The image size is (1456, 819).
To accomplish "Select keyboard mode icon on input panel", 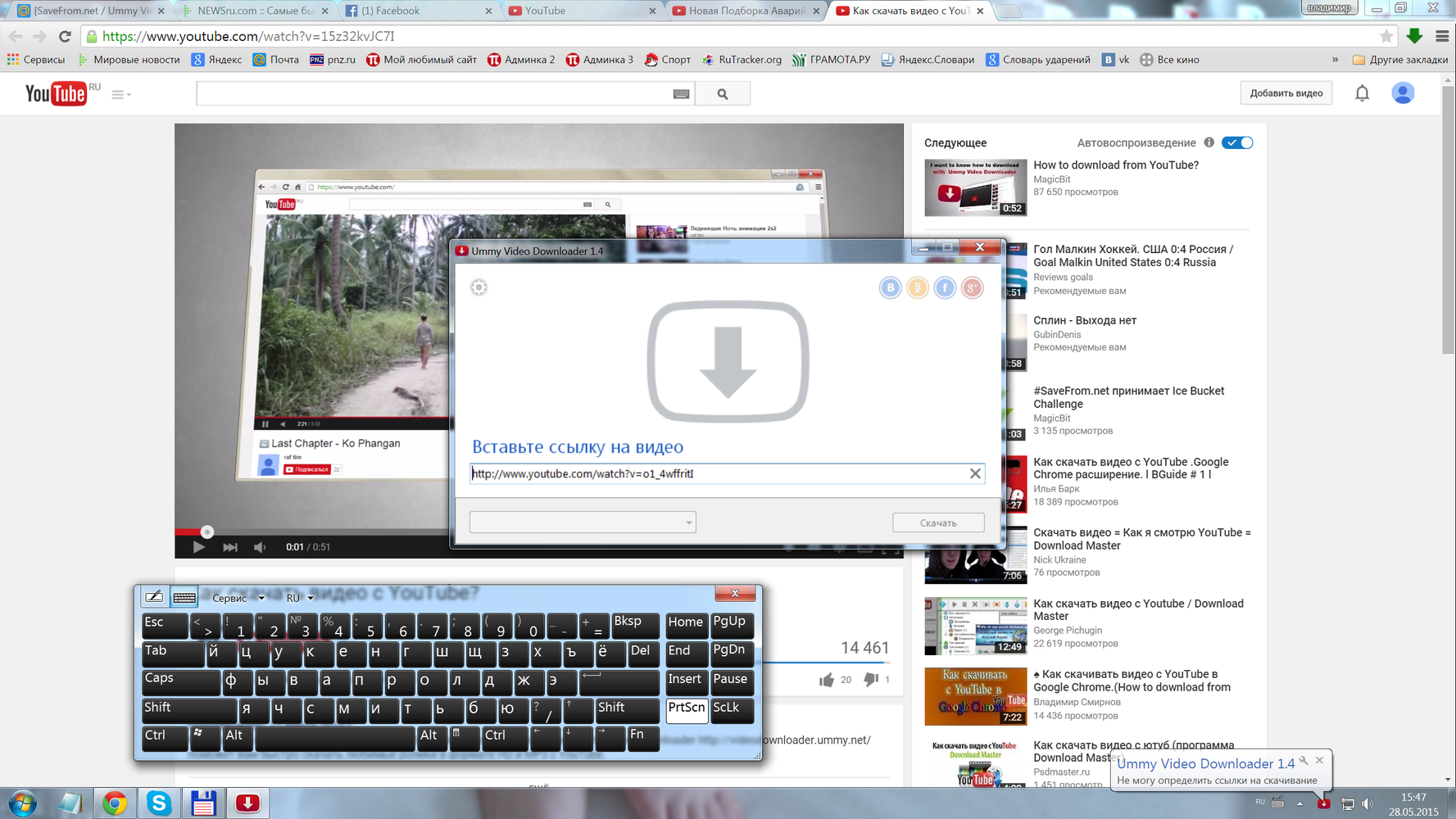I will (184, 597).
